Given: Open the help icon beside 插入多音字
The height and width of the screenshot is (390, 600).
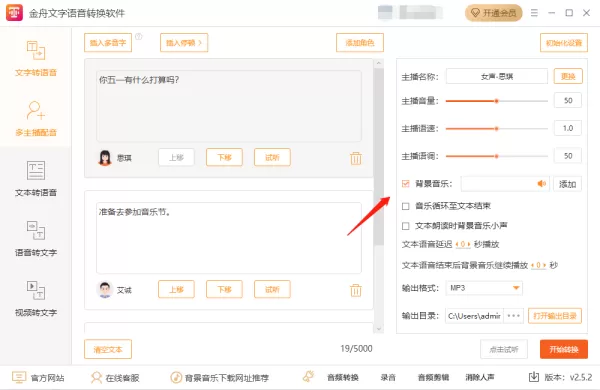Looking at the screenshot, I should pos(139,36).
